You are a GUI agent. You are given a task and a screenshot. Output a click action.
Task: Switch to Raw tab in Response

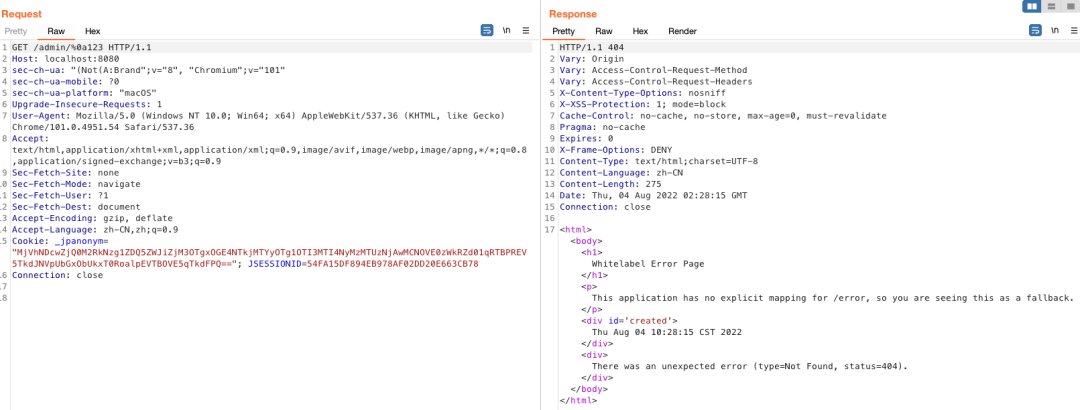(x=603, y=32)
